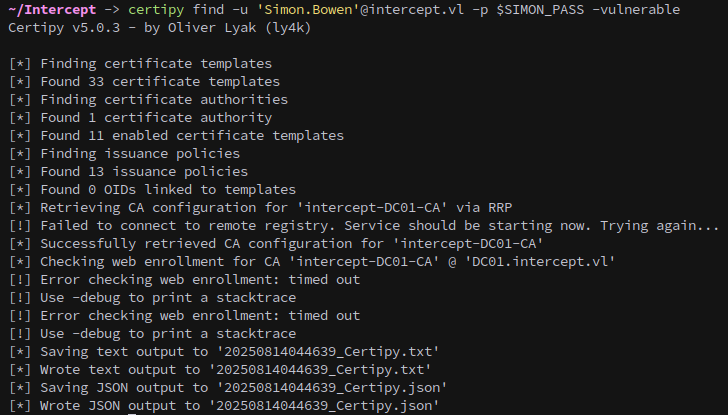
Task: Click 'Found 11 enabled certificate templates' line
Action: click(192, 136)
